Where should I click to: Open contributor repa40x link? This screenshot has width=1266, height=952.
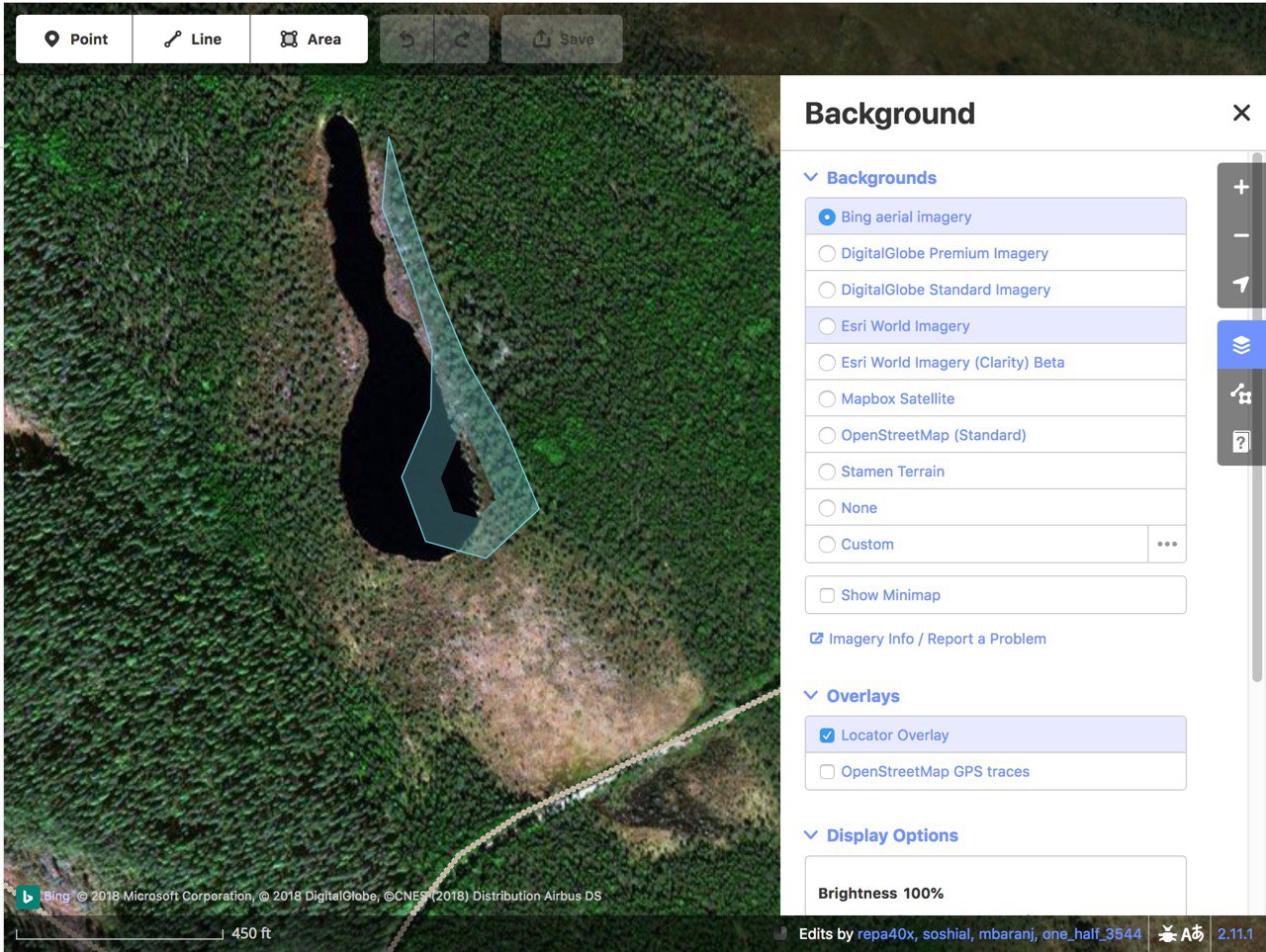(x=885, y=933)
